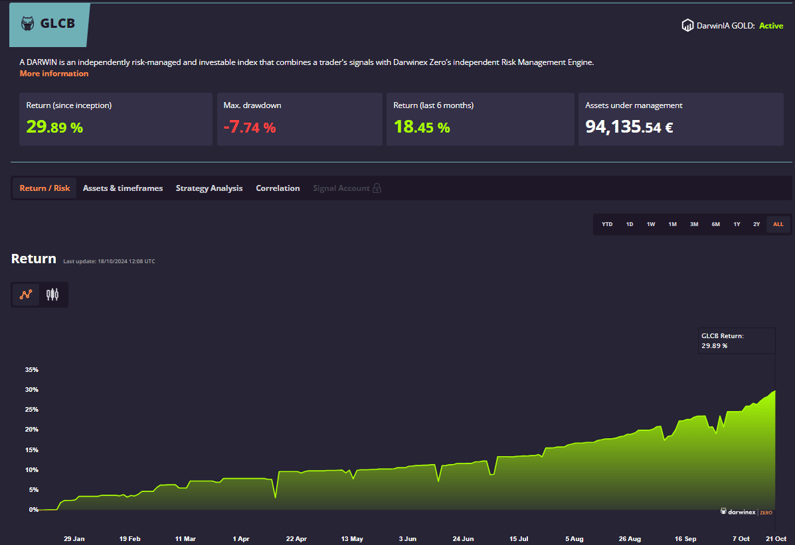Open the More information link
795x545 pixels.
pos(54,74)
